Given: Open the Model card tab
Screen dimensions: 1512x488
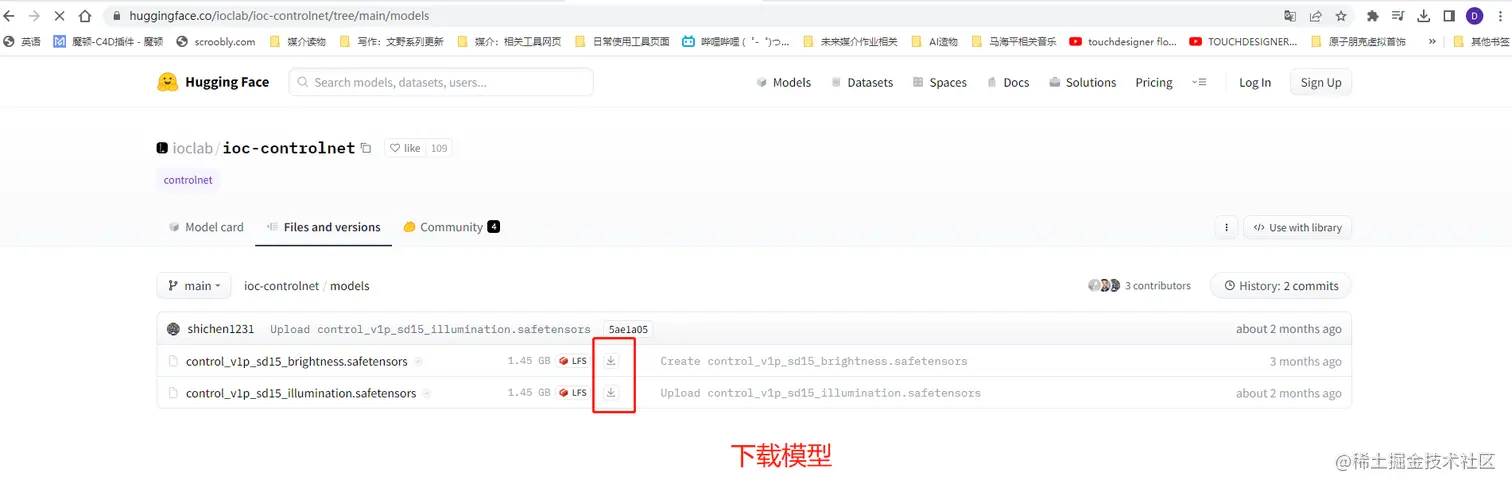Looking at the screenshot, I should 206,227.
